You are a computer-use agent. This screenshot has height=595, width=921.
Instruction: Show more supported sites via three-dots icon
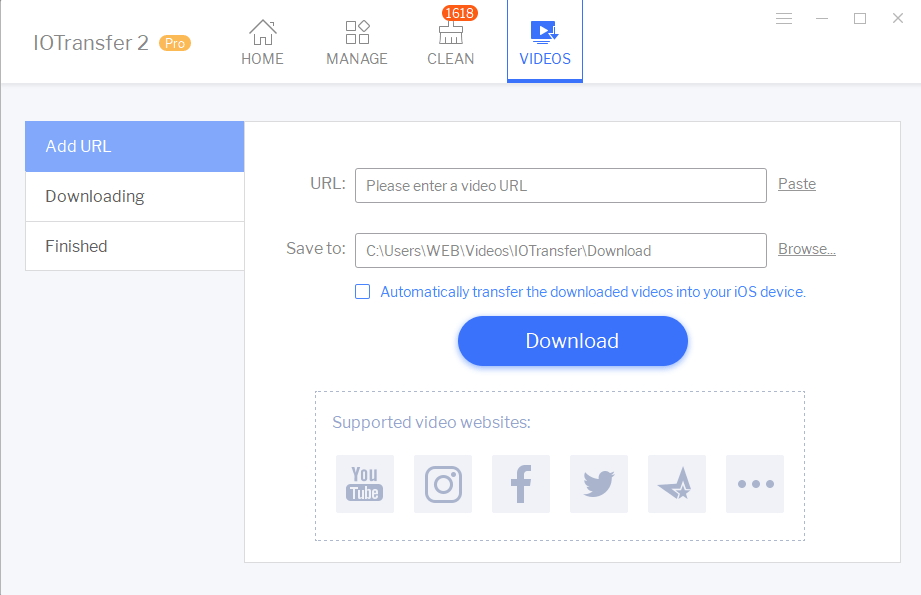(x=755, y=484)
